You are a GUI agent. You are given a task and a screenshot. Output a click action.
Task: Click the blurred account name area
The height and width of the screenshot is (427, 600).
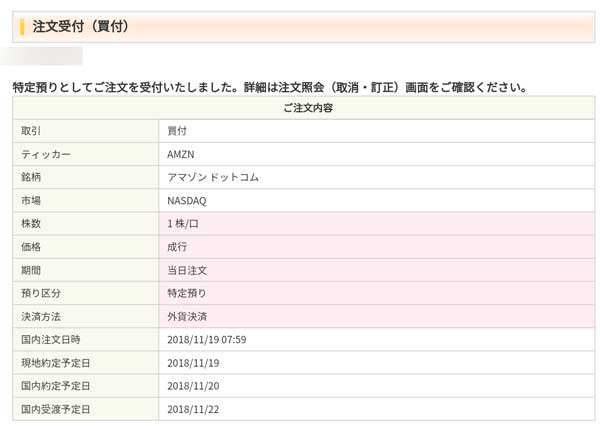[45, 56]
